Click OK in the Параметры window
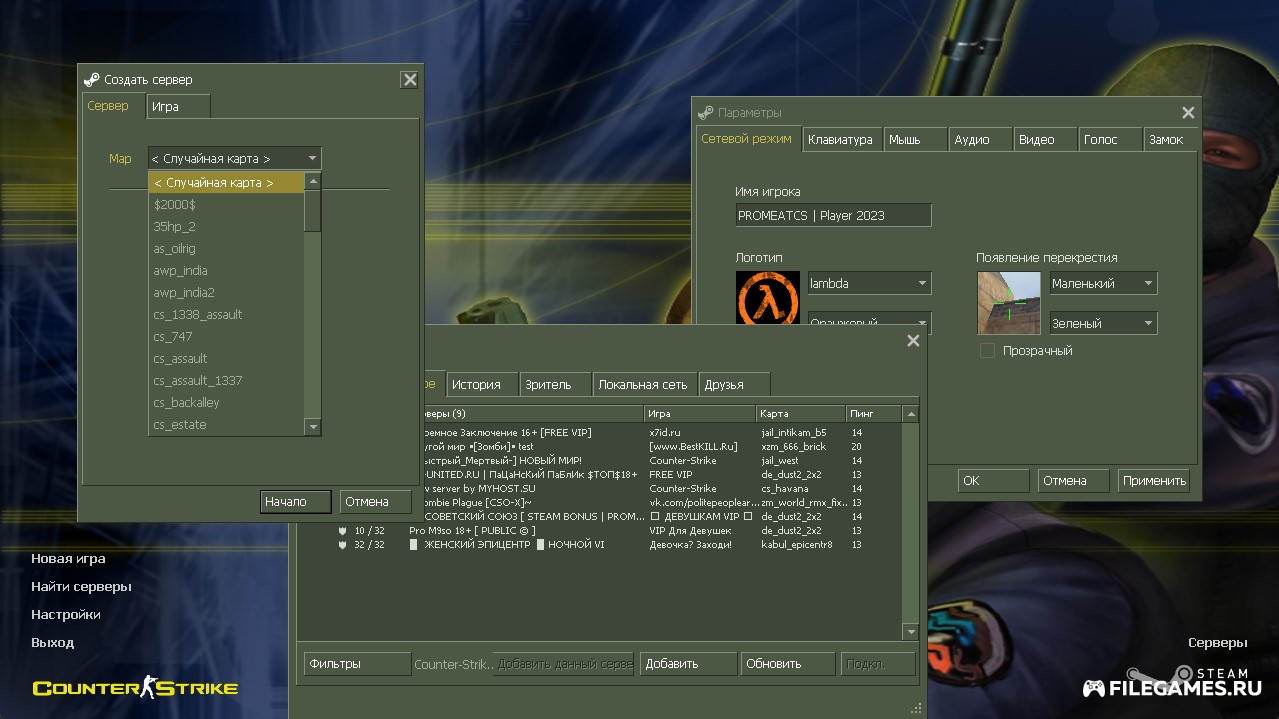The height and width of the screenshot is (719, 1279). tap(993, 480)
